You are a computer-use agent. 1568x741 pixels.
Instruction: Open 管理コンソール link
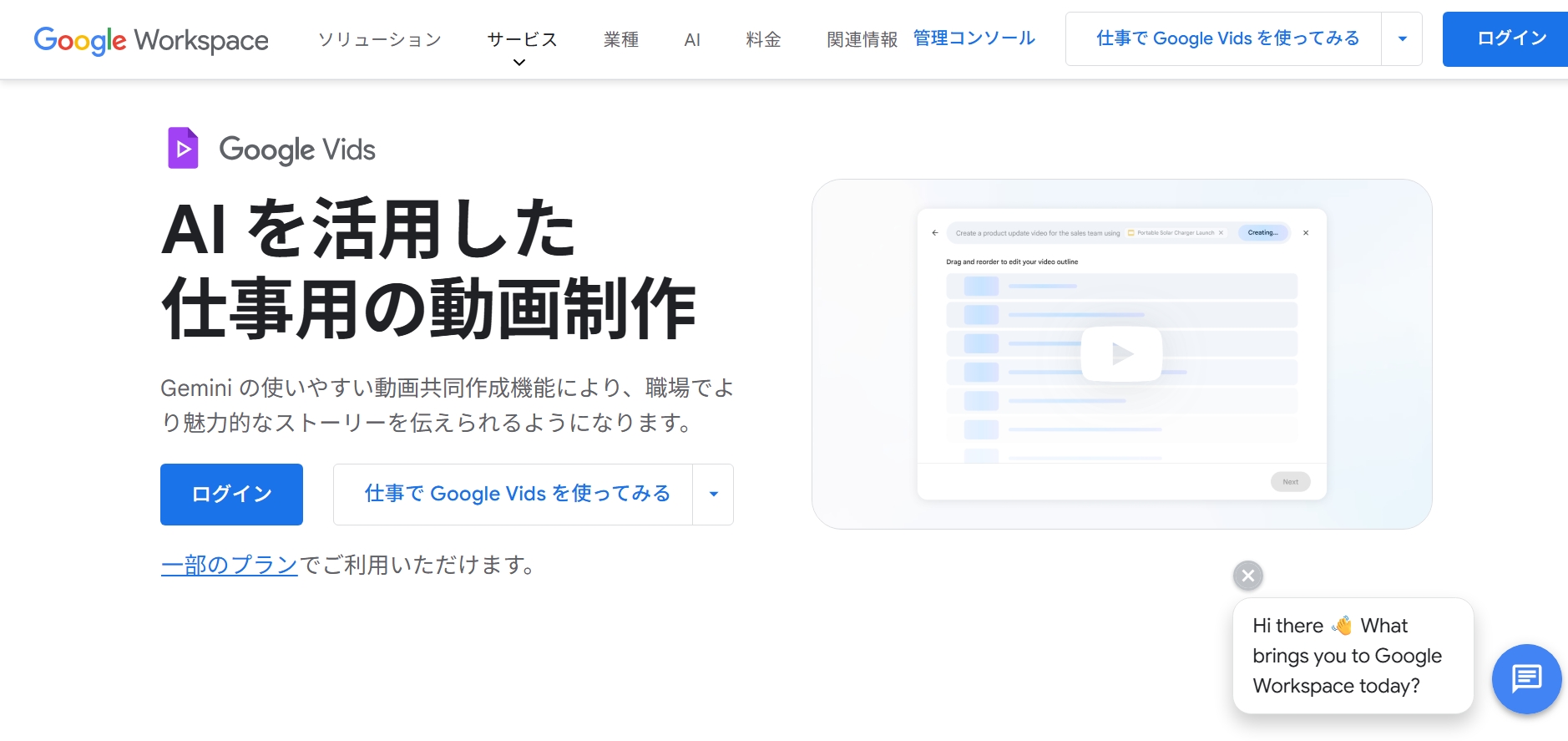click(974, 38)
